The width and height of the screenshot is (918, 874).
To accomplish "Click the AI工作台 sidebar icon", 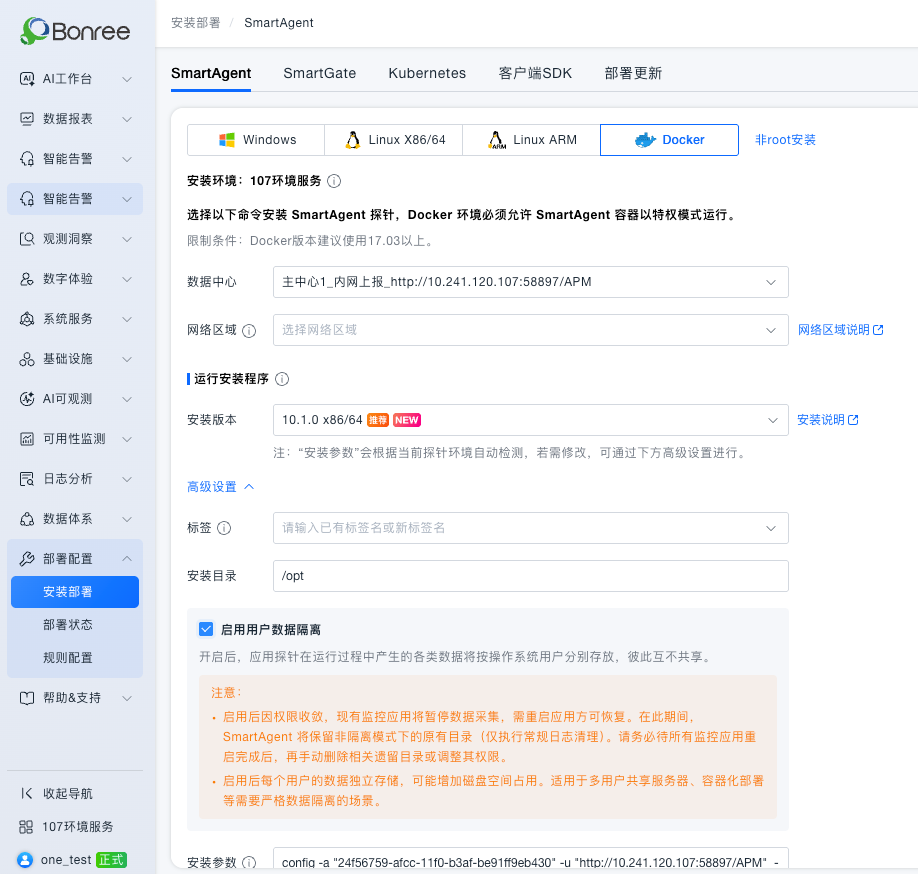I will tap(27, 79).
